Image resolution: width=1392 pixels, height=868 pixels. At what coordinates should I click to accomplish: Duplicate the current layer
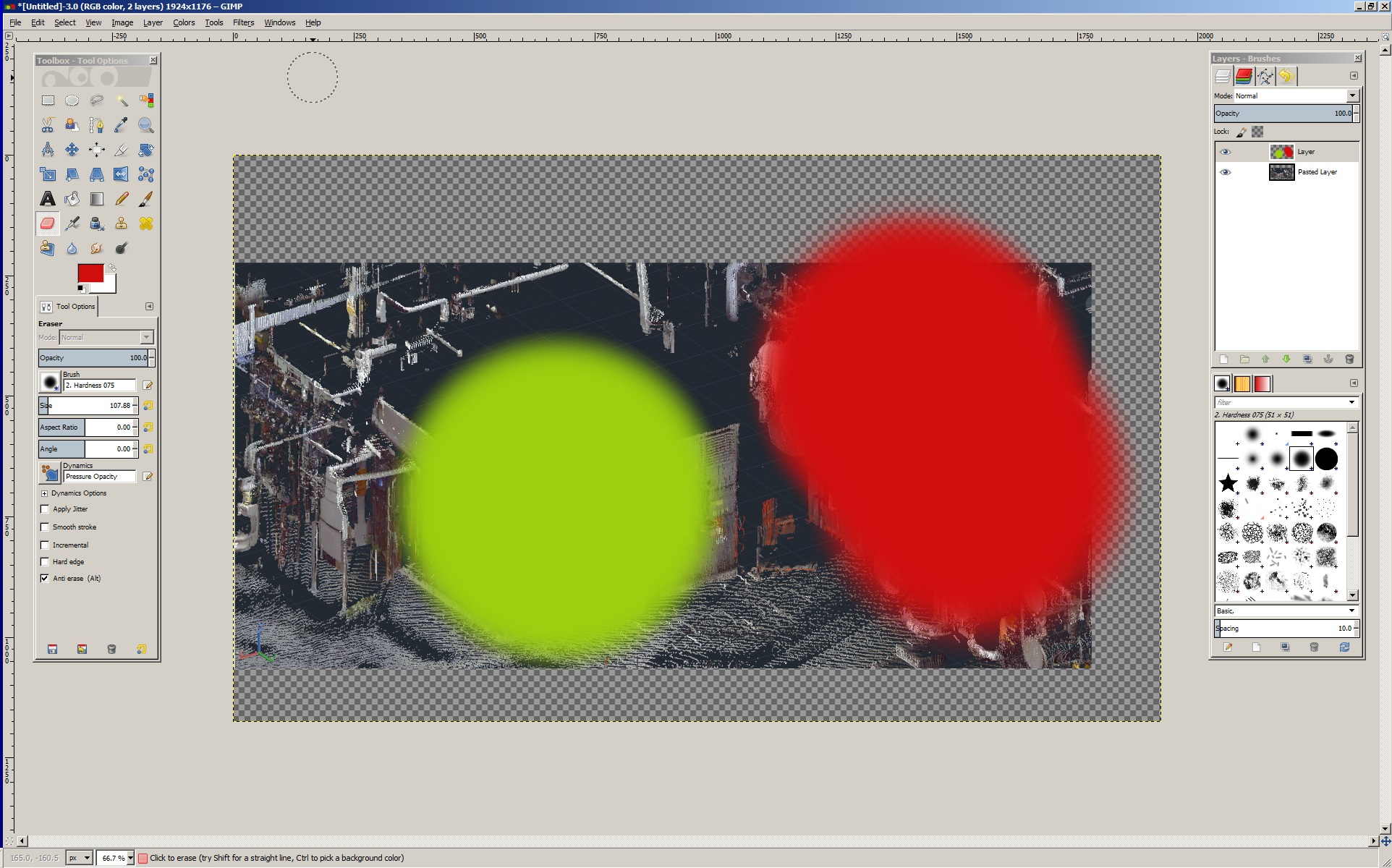1307,359
